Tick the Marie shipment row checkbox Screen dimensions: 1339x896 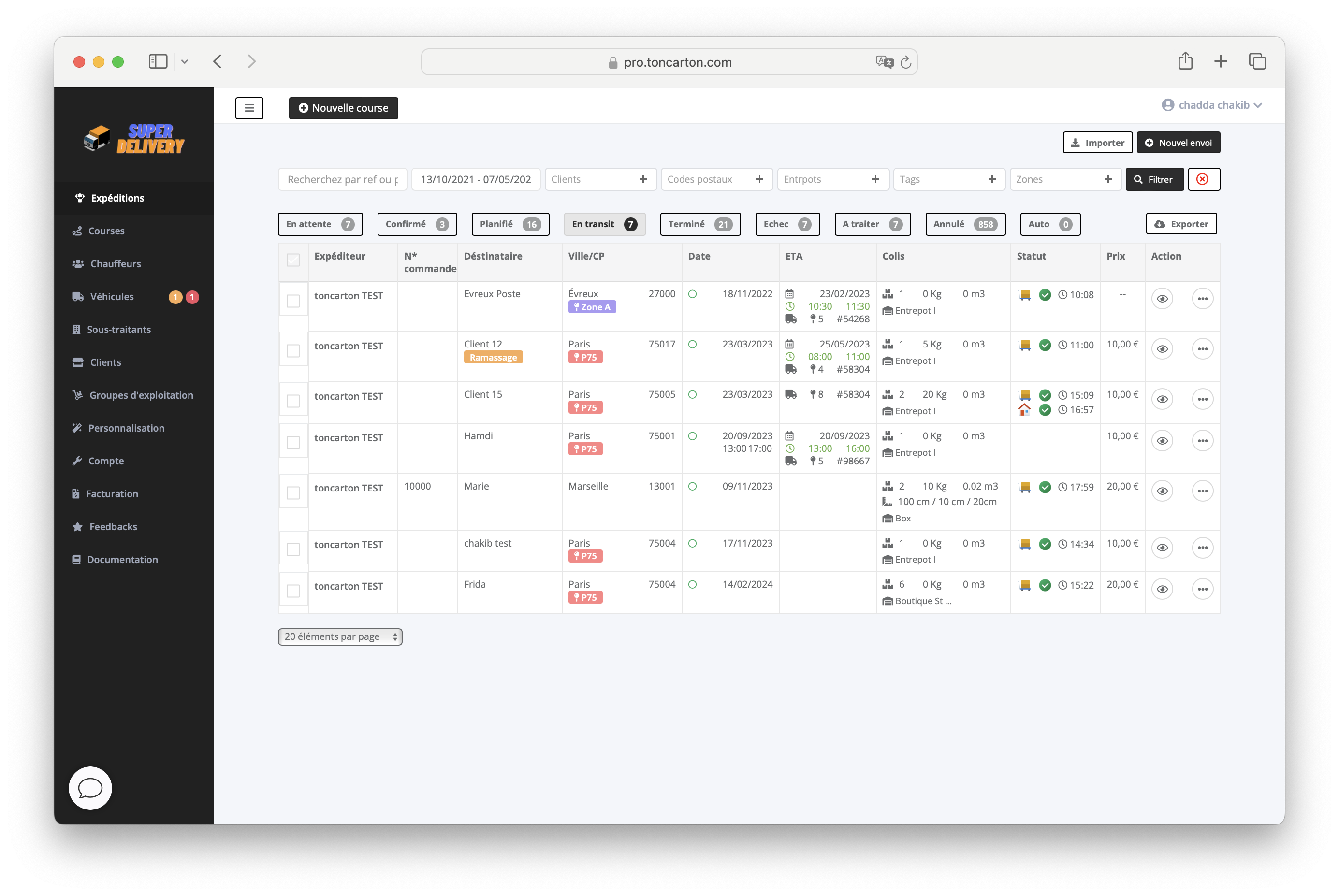click(293, 492)
